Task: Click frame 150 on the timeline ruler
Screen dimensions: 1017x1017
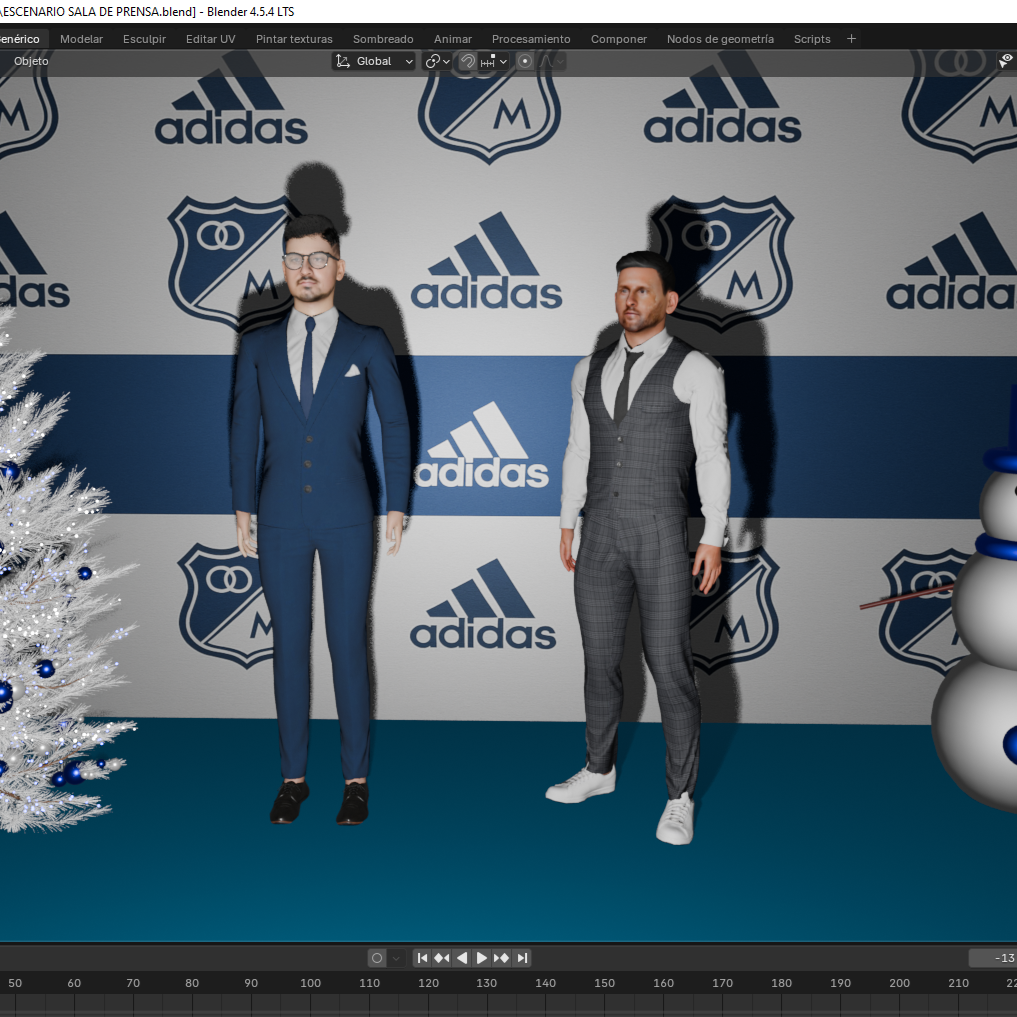Action: click(604, 983)
